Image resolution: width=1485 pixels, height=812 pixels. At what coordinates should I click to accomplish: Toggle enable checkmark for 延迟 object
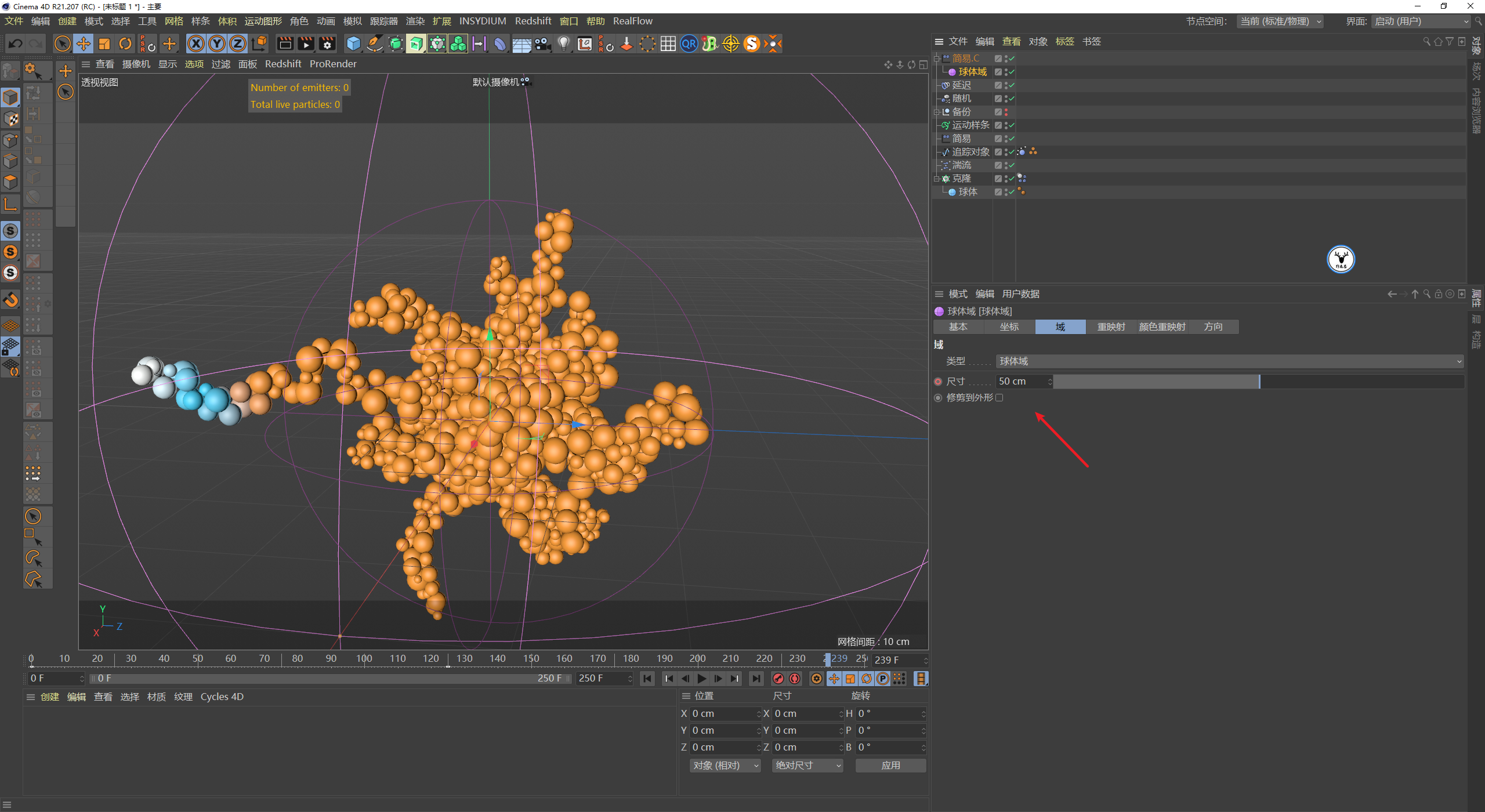click(1011, 85)
